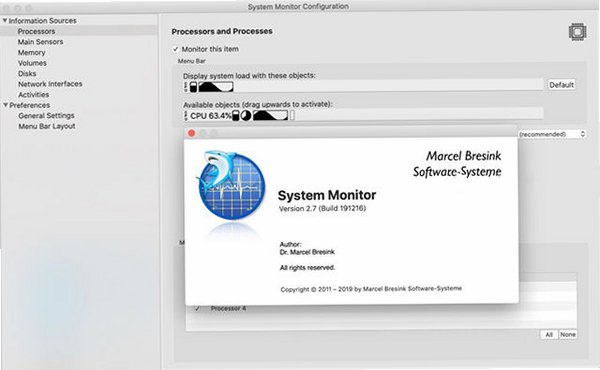Open the Volumes section
This screenshot has height=370, width=600.
(x=32, y=63)
